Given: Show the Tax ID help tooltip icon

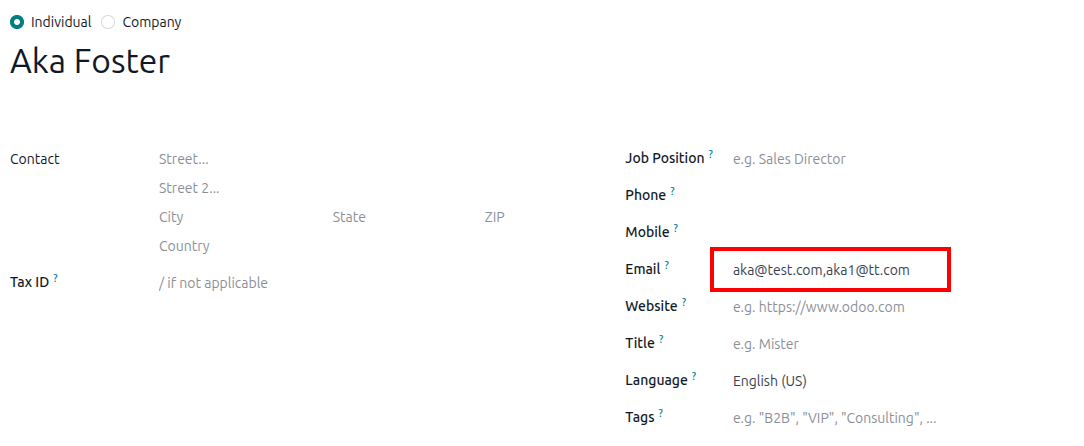Looking at the screenshot, I should (56, 278).
